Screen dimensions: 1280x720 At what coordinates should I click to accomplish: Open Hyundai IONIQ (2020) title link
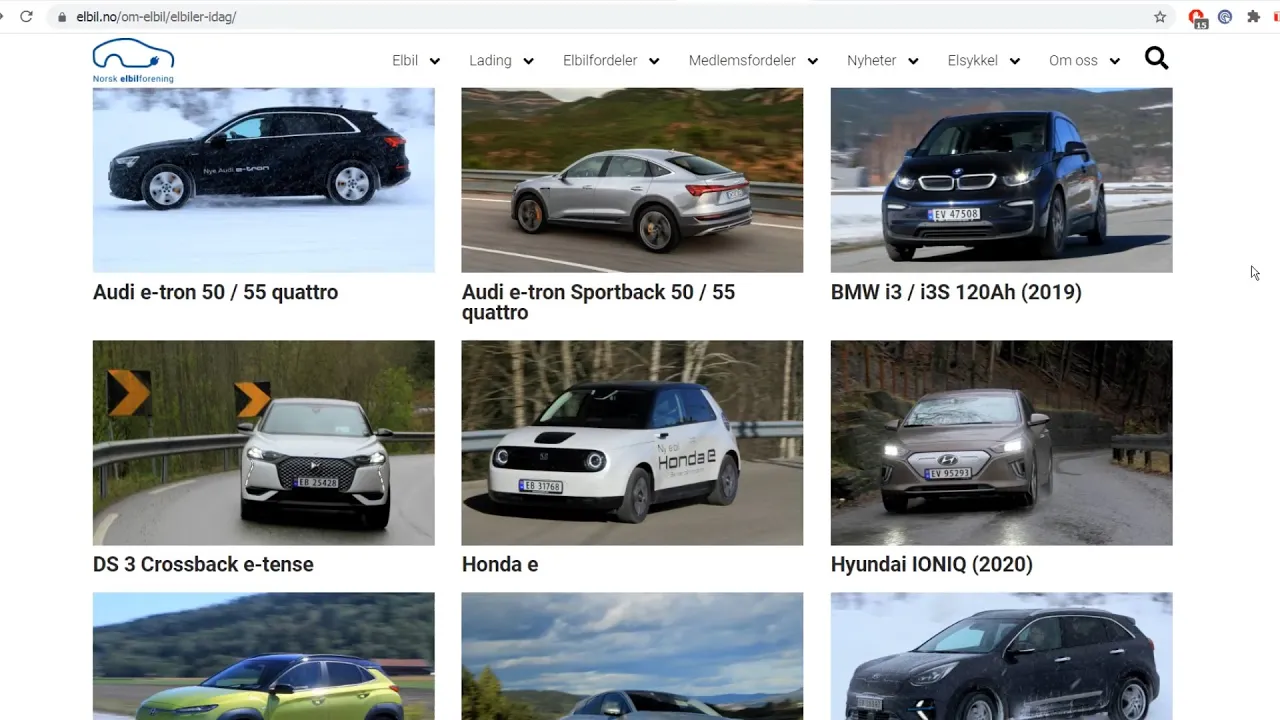pyautogui.click(x=932, y=564)
